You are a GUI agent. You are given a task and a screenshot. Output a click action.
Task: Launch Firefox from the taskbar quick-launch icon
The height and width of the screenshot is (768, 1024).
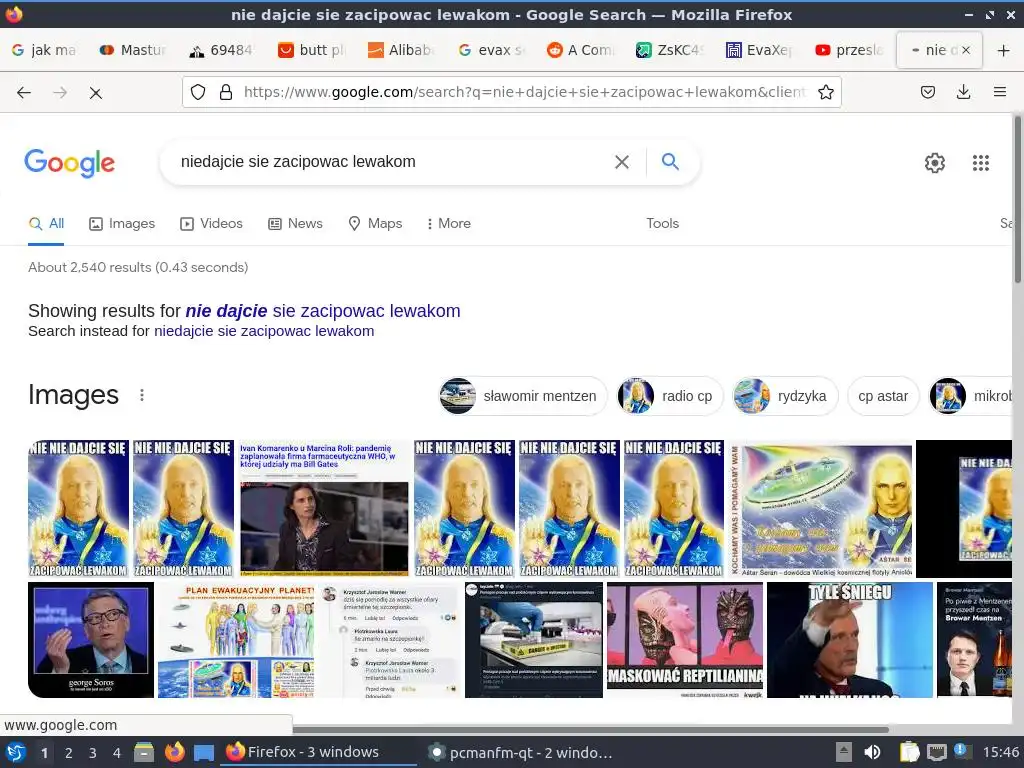(174, 752)
